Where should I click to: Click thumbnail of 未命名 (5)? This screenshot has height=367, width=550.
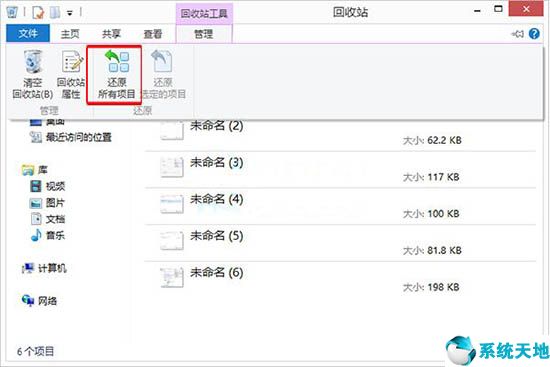coord(172,240)
